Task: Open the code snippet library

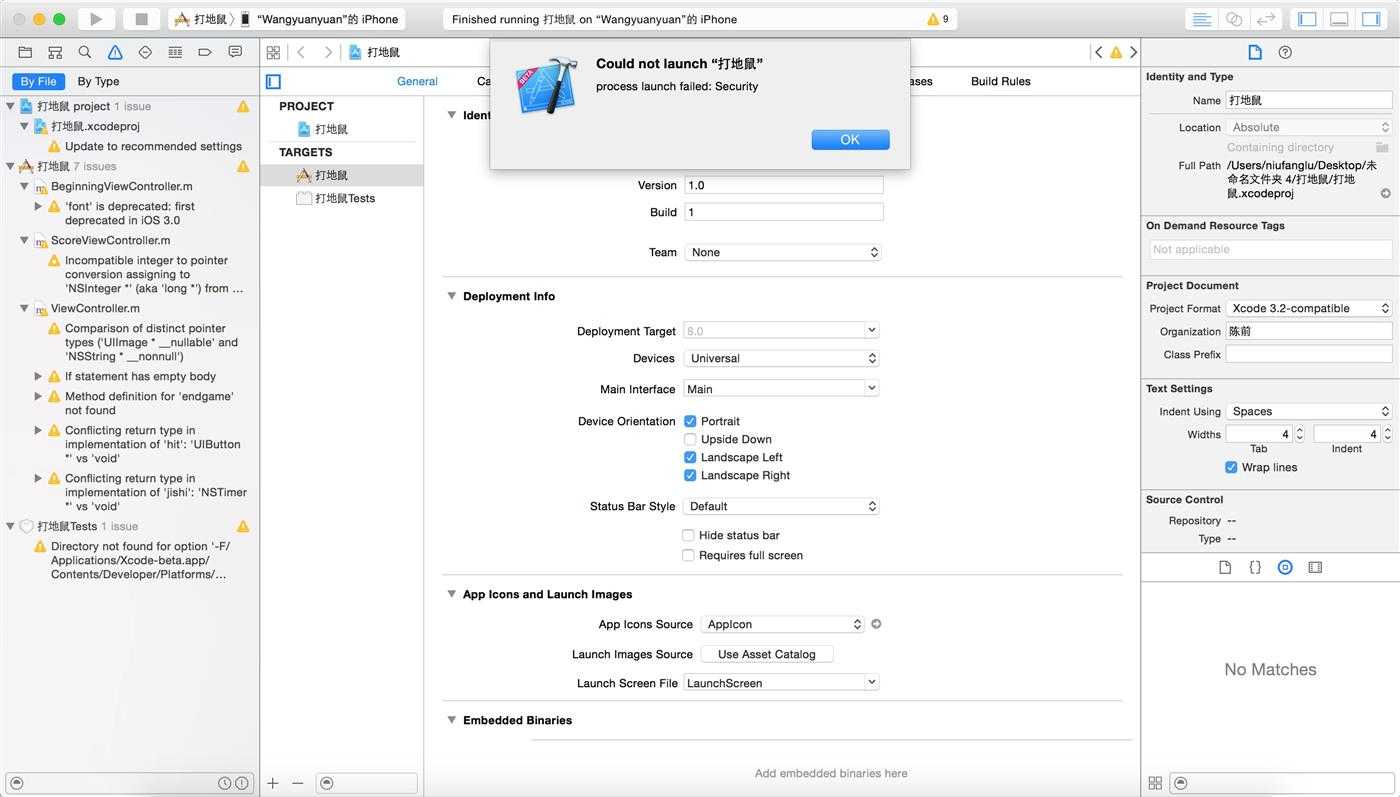Action: pyautogui.click(x=1255, y=567)
